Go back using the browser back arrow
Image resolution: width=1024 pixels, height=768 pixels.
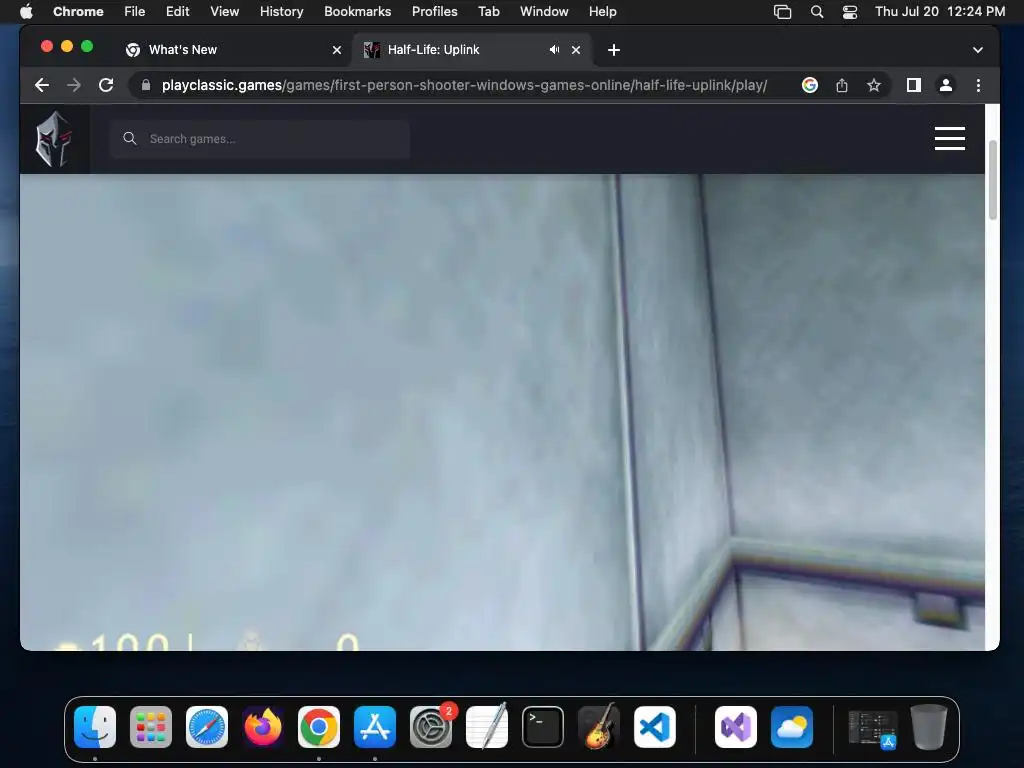pyautogui.click(x=42, y=85)
